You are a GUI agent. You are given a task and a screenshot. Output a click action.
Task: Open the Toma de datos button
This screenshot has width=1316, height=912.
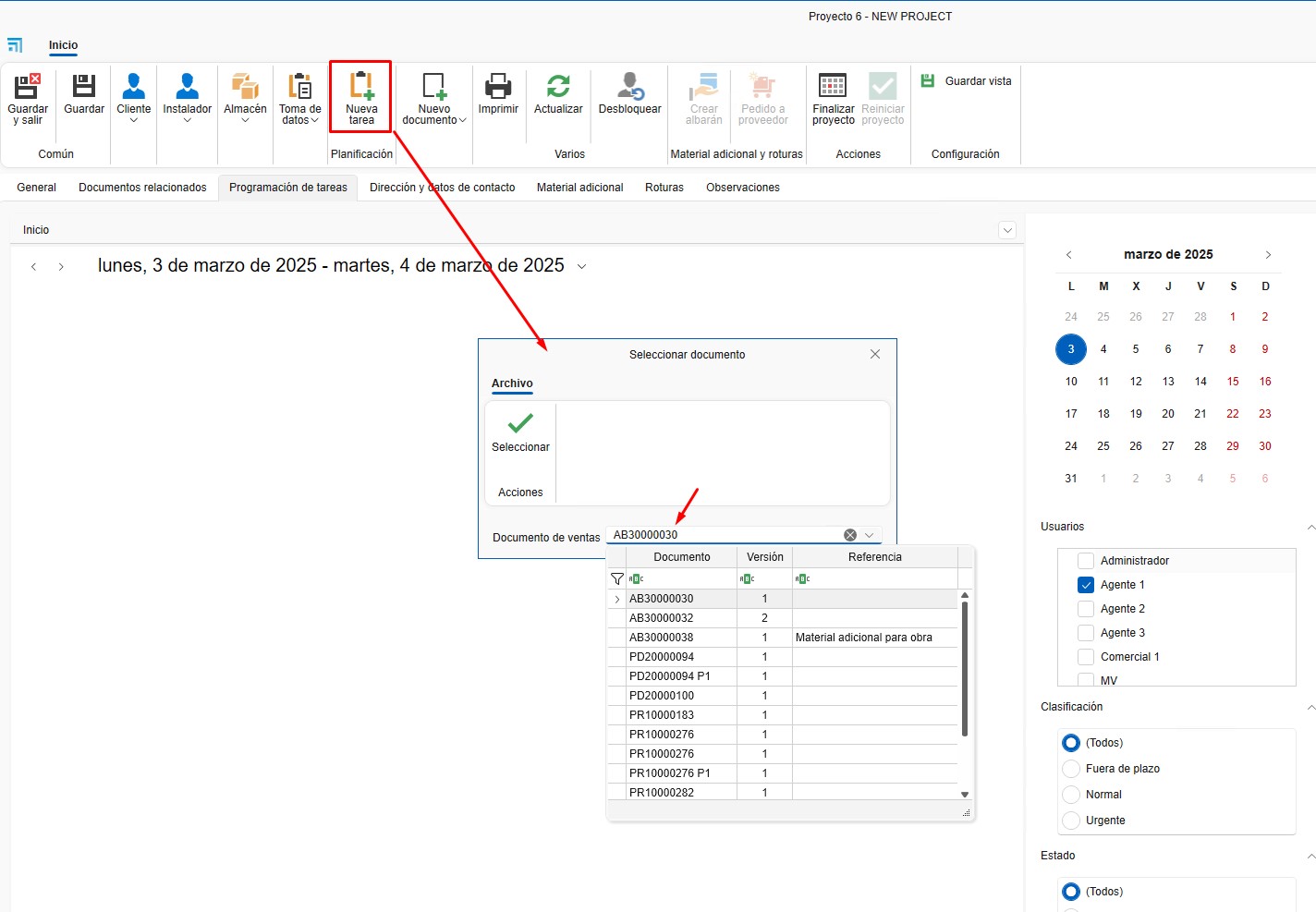click(x=300, y=98)
